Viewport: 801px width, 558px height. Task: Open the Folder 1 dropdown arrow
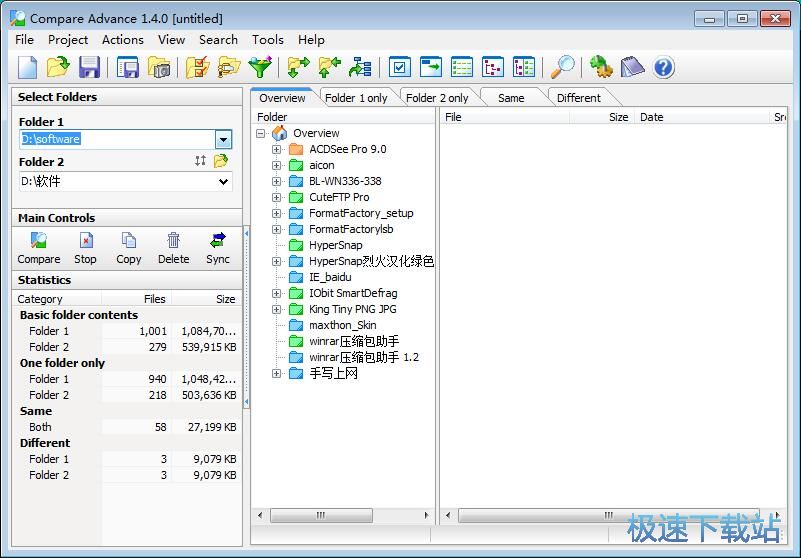(223, 139)
